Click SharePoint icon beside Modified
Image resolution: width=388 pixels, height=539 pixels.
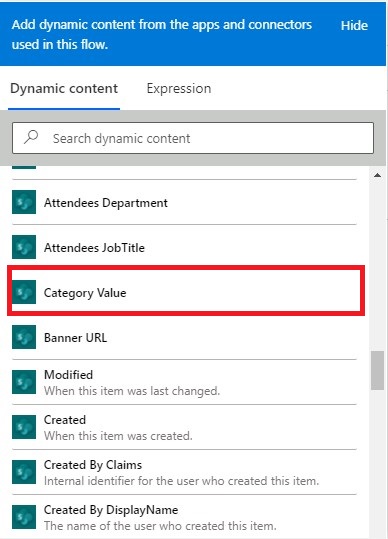24,382
